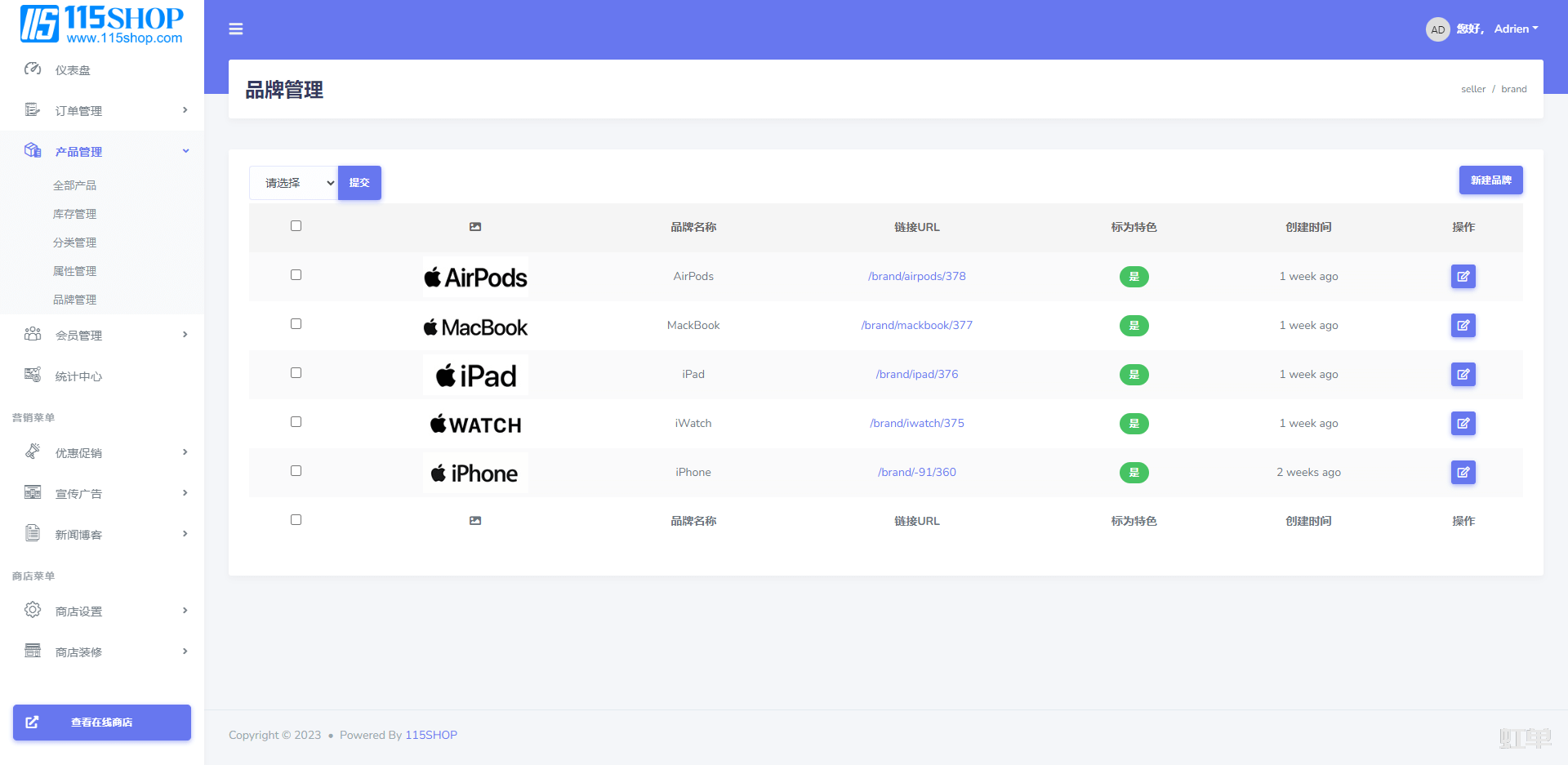Viewport: 1568px width, 765px height.
Task: Expand 商店装修 menu chevron
Action: tap(185, 652)
